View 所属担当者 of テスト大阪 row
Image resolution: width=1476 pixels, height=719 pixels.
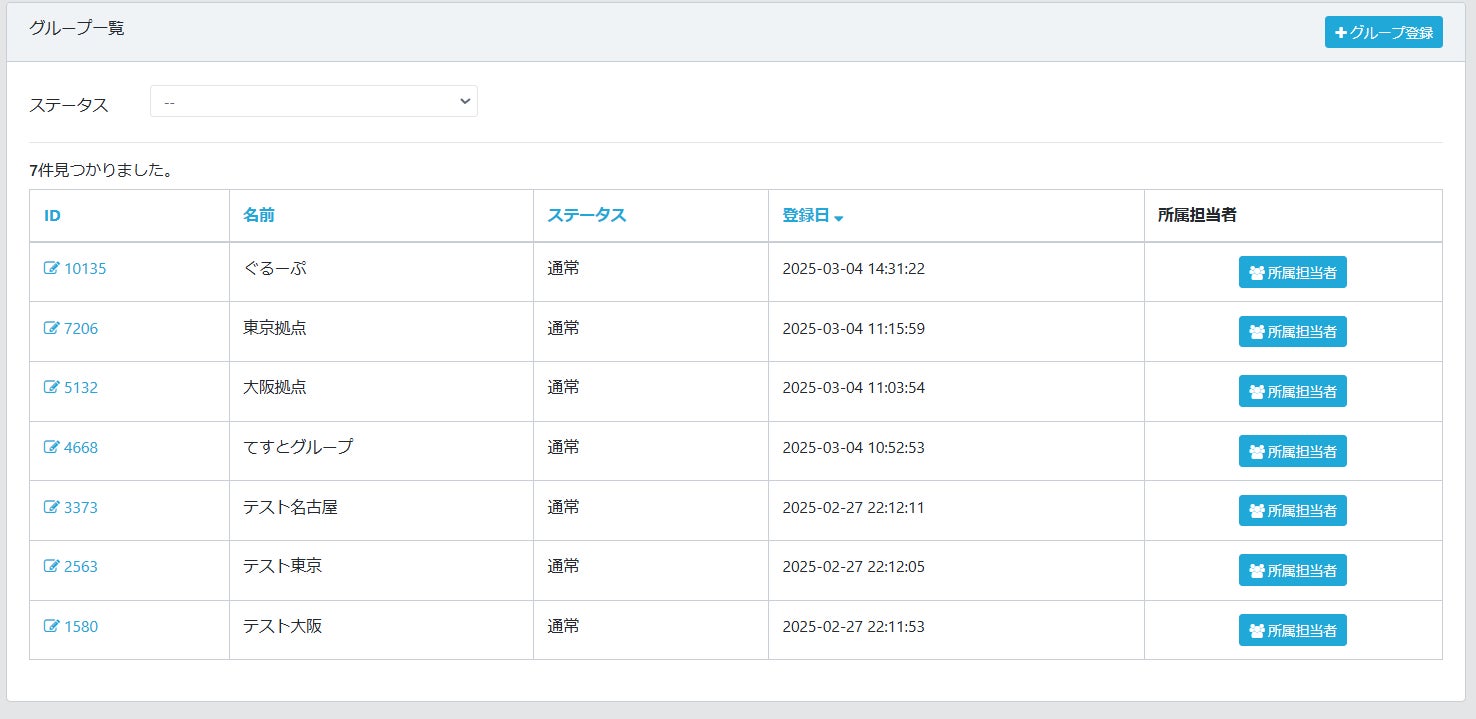point(1292,630)
